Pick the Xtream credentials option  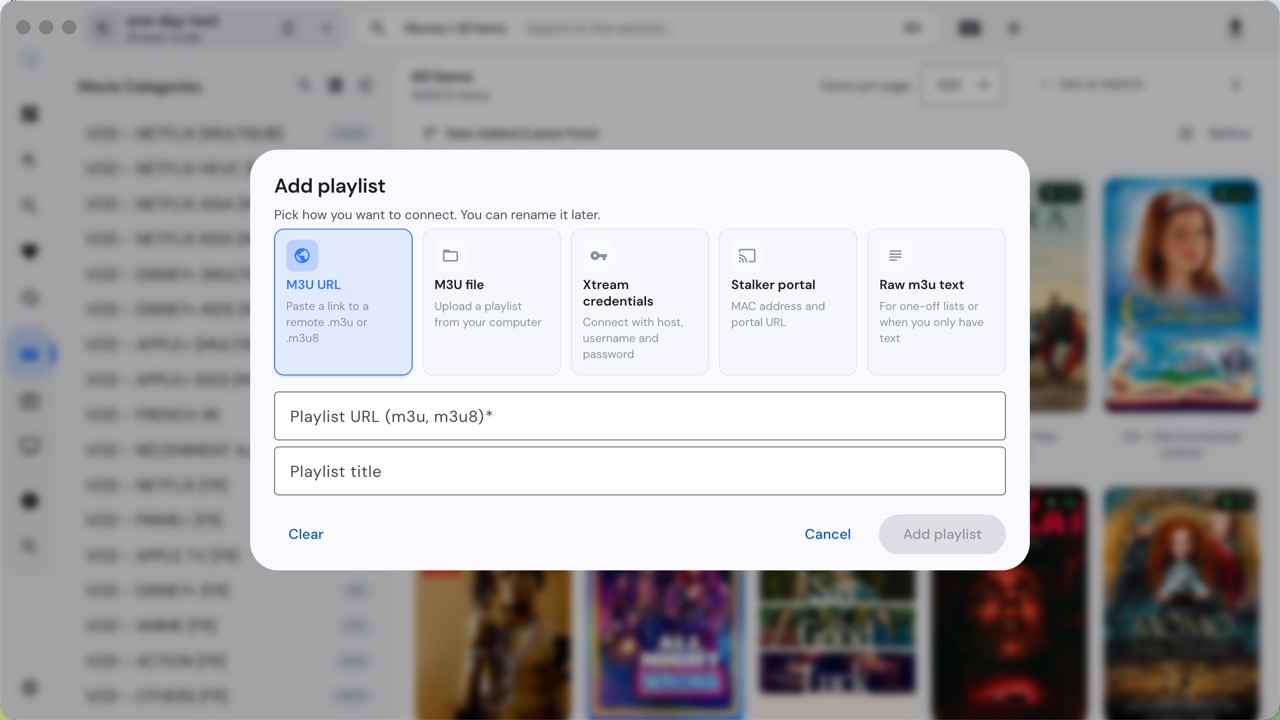(640, 302)
